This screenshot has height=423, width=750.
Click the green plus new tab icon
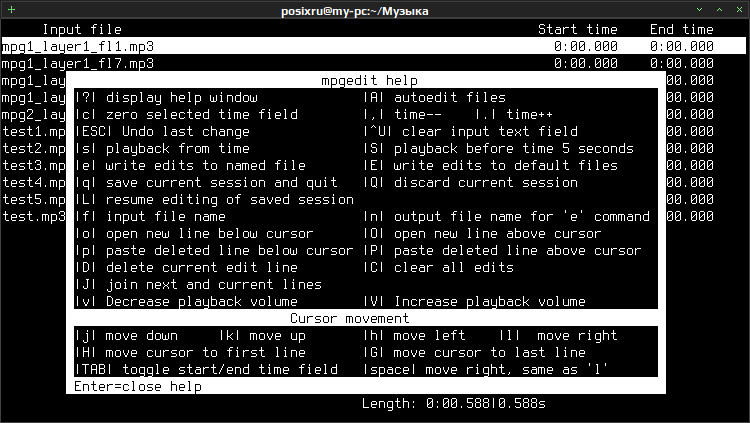click(11, 10)
